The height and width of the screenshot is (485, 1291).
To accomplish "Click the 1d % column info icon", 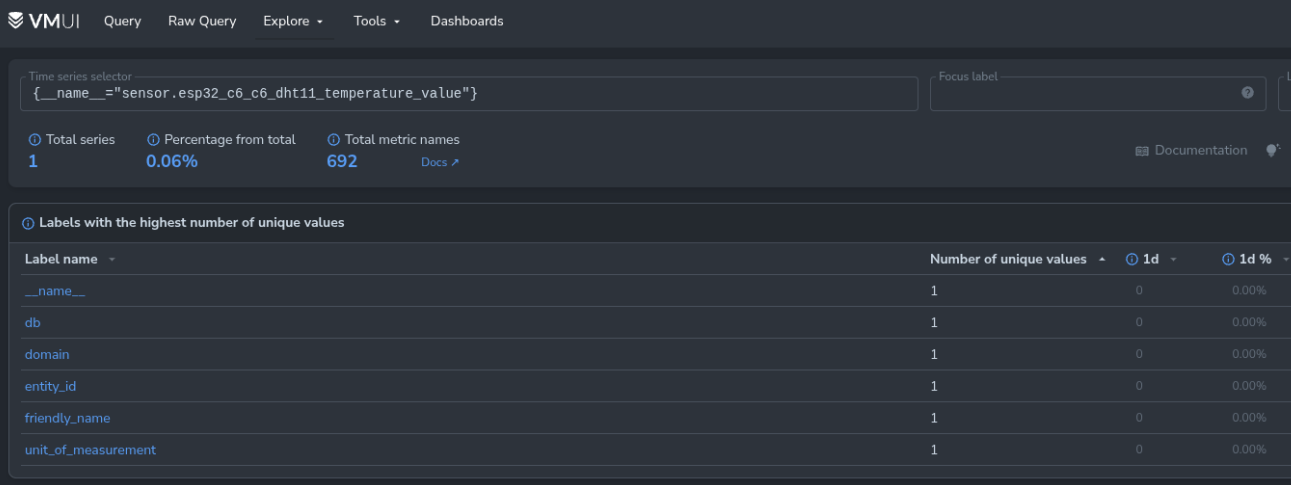I will (x=1228, y=259).
